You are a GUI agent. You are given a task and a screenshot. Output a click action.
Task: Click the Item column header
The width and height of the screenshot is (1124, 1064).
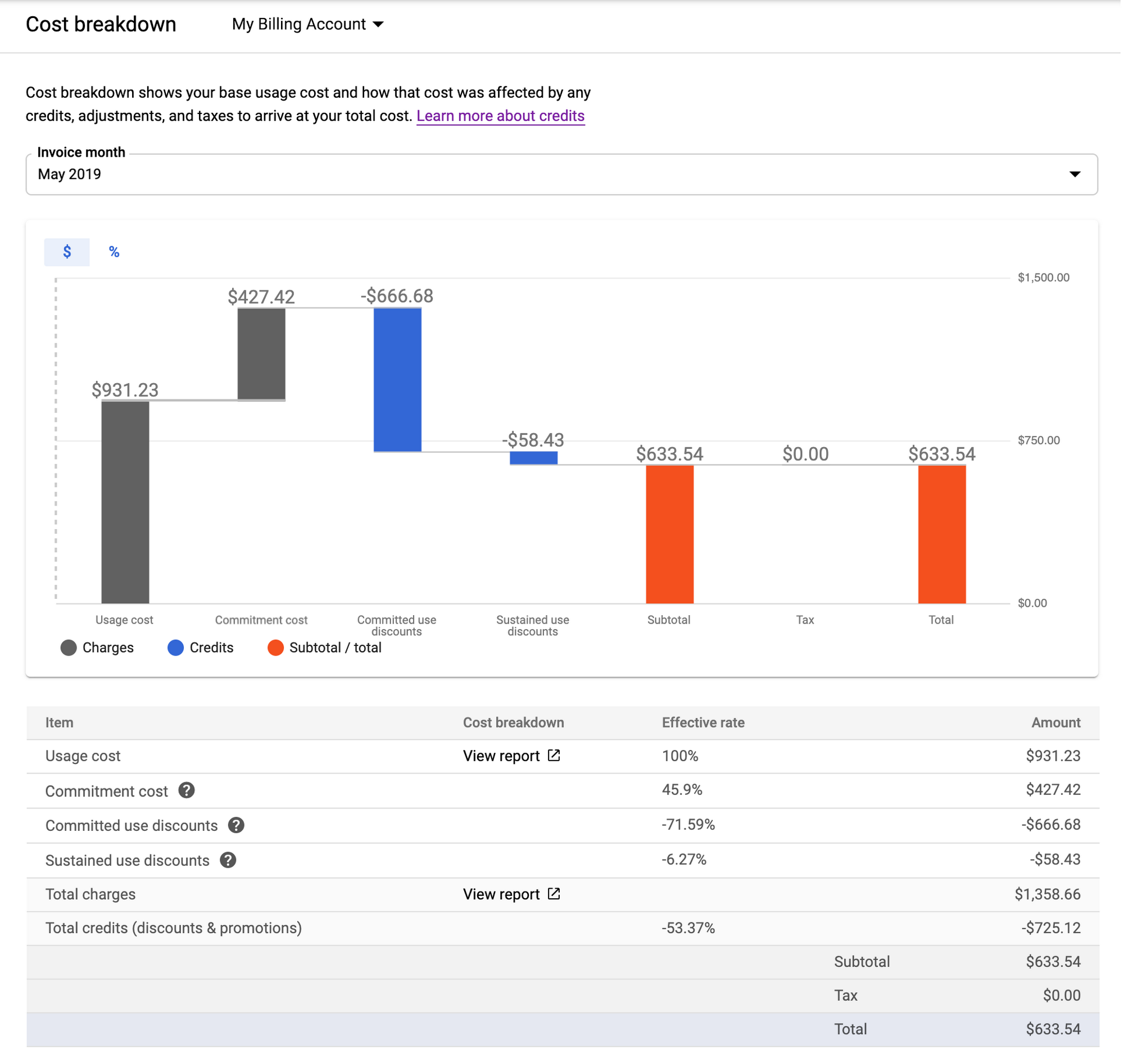click(x=60, y=724)
